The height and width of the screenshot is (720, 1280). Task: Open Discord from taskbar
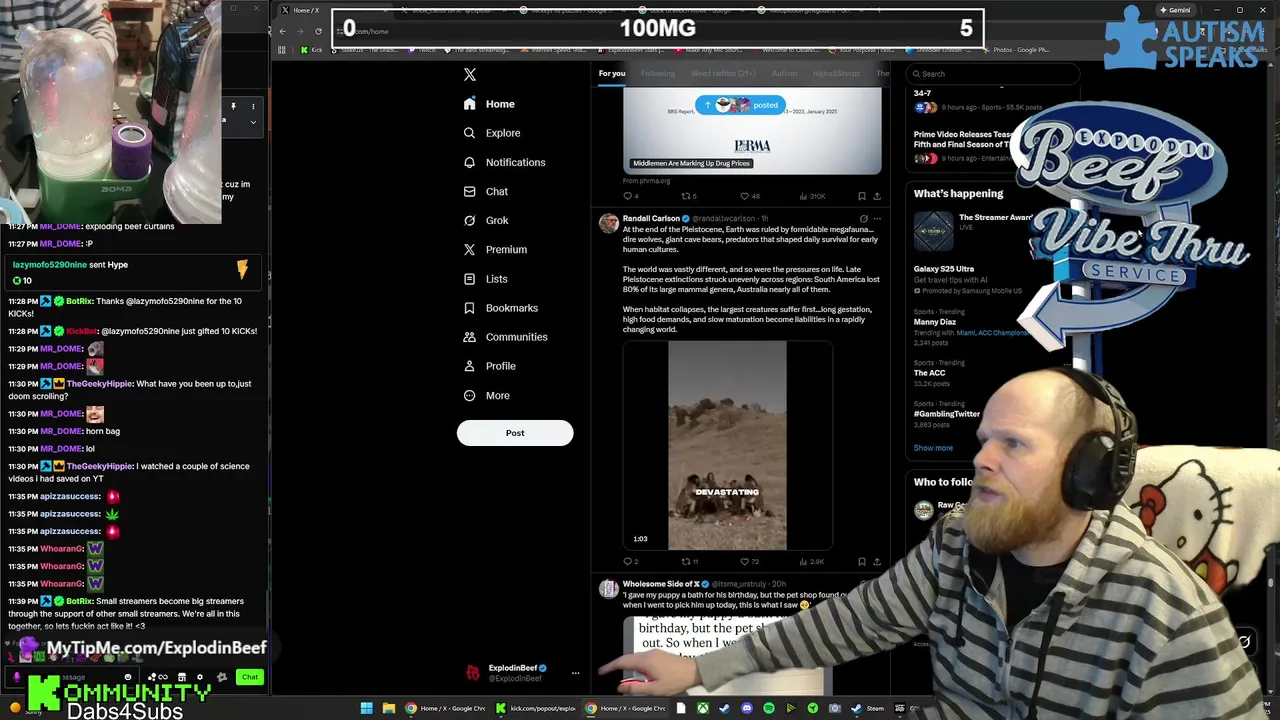pos(746,708)
